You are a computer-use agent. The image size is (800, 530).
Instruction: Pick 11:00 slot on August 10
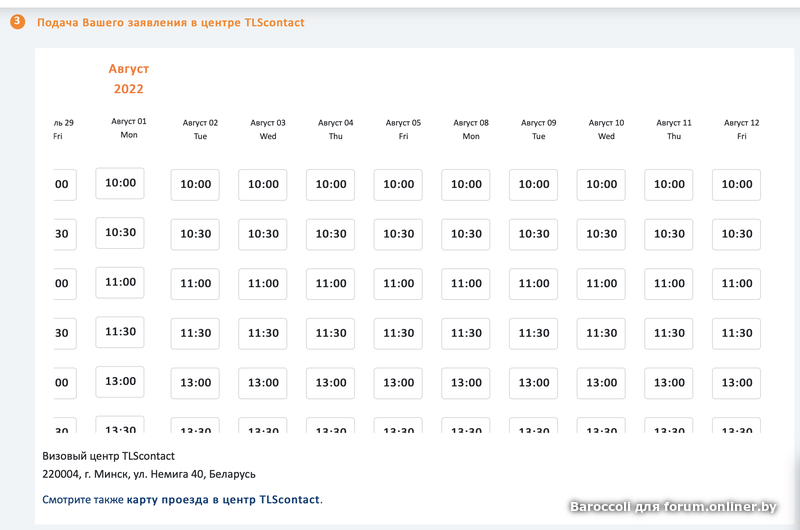click(601, 283)
